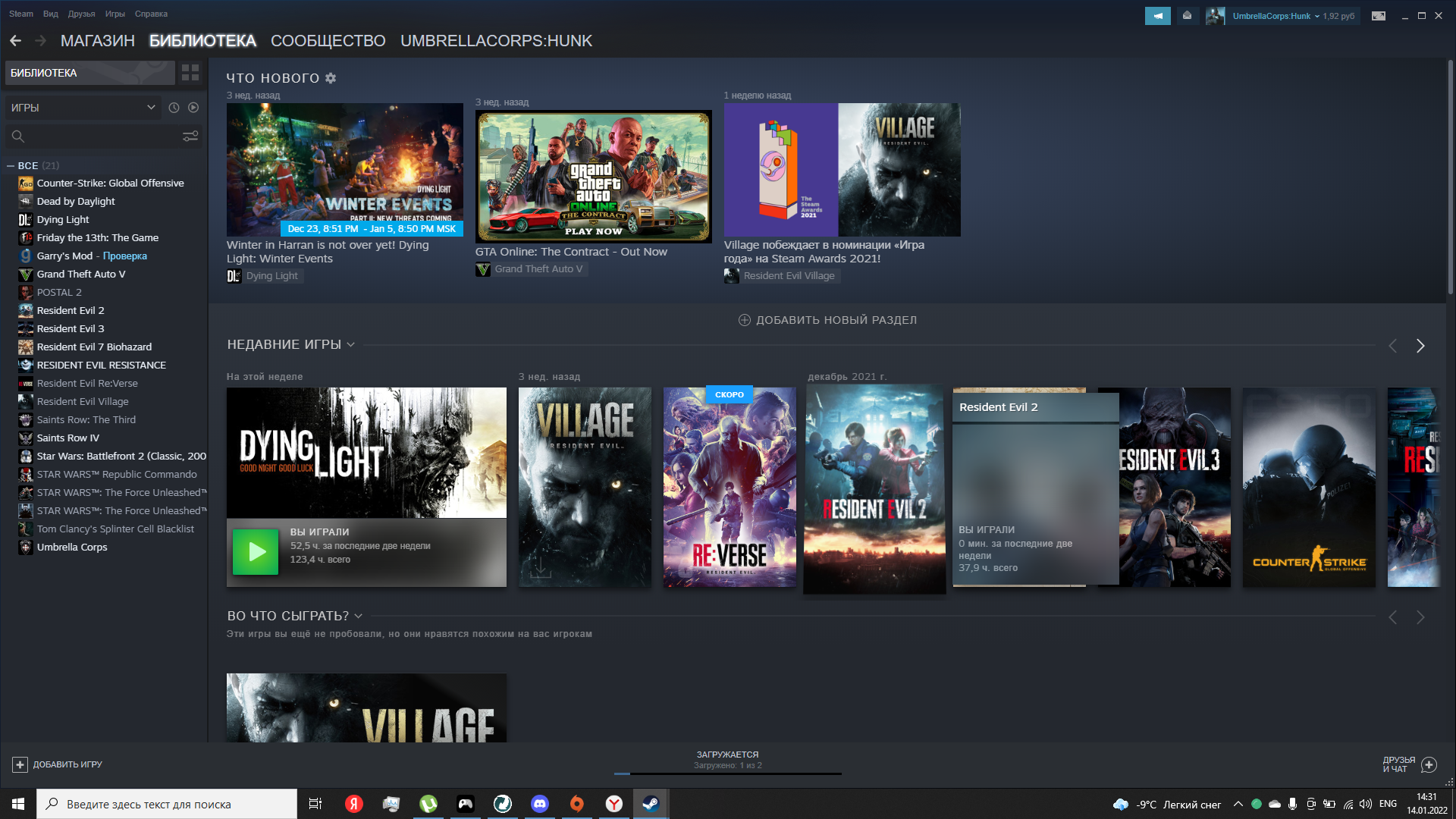Screen dimensions: 1456x819
Task: Click ДОБАВИТЬ НОВЫЙ РАЗДЕЛ button
Action: 828,320
